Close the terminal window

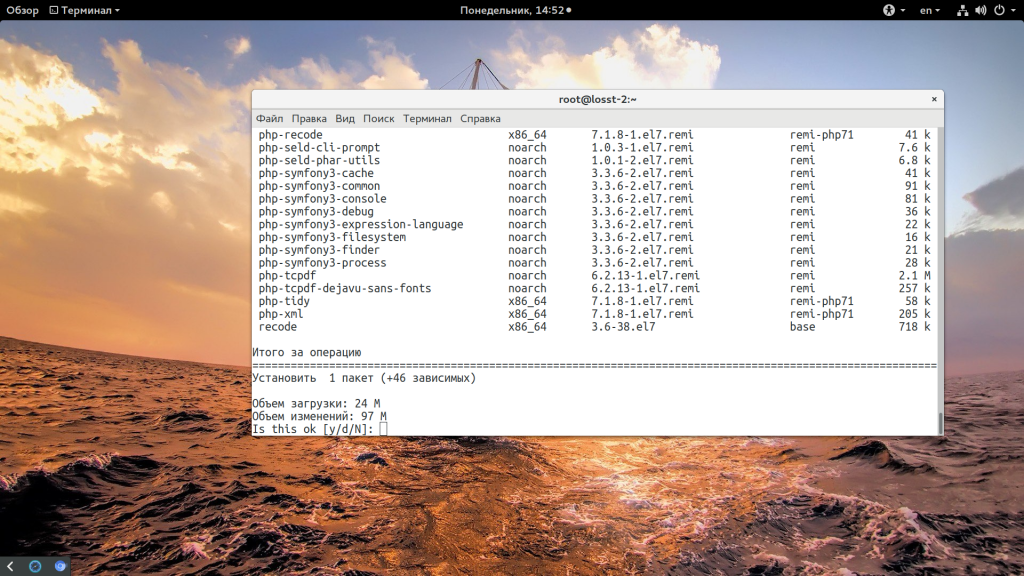(934, 99)
